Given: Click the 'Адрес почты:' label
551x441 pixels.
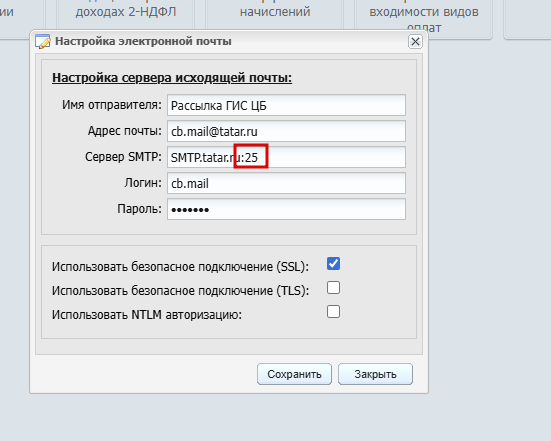Looking at the screenshot, I should (x=124, y=131).
